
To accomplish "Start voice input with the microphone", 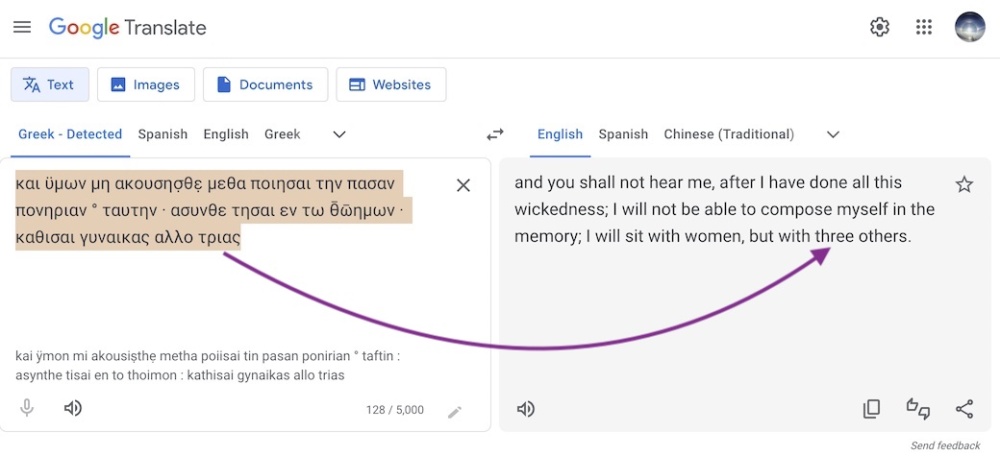I will [x=27, y=408].
